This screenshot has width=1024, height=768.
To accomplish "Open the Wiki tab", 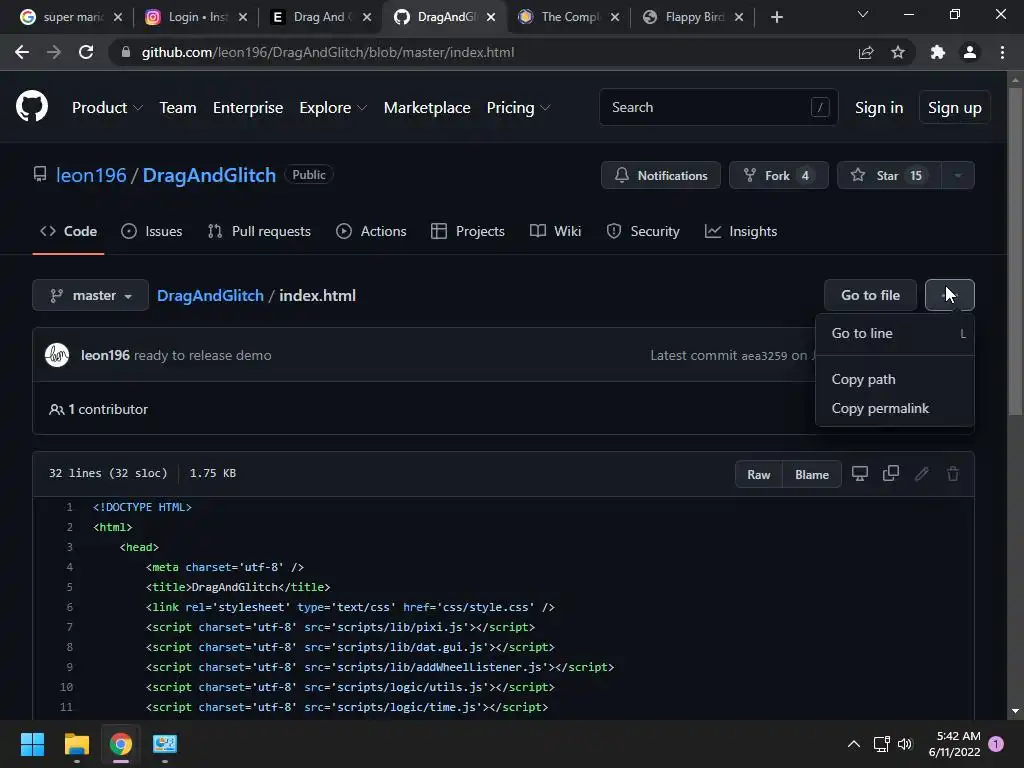I will 555,231.
